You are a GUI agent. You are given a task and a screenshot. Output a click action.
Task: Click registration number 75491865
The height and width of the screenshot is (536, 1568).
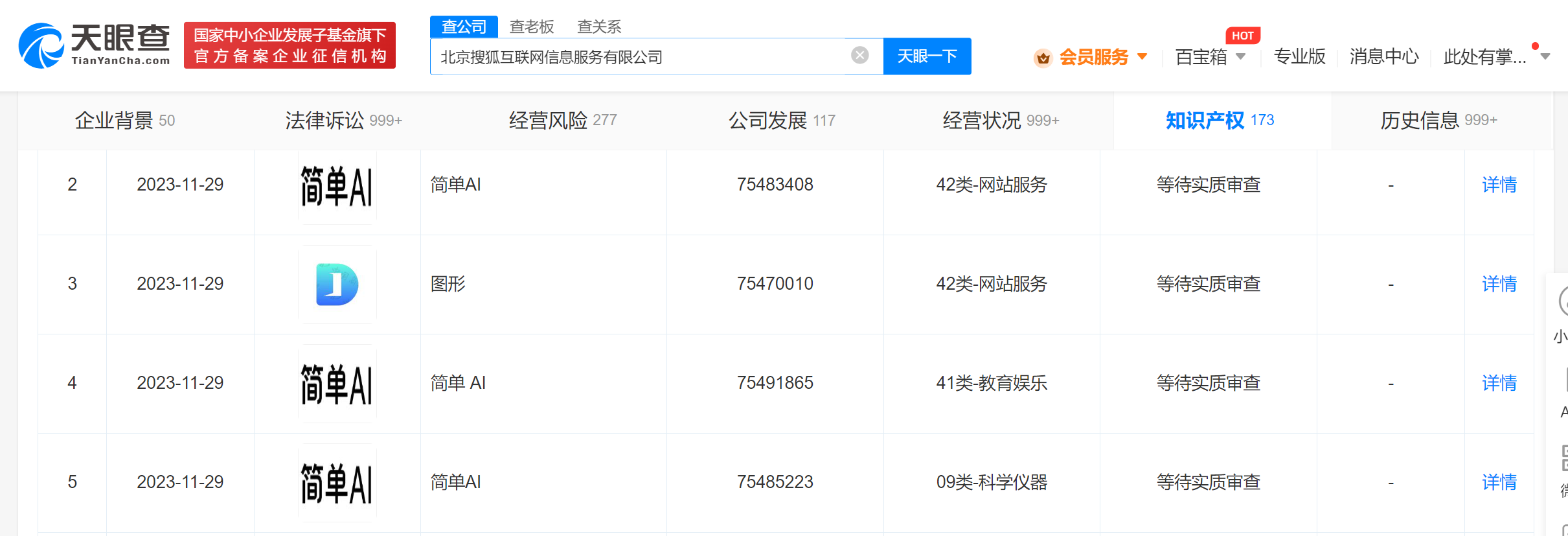pos(775,383)
